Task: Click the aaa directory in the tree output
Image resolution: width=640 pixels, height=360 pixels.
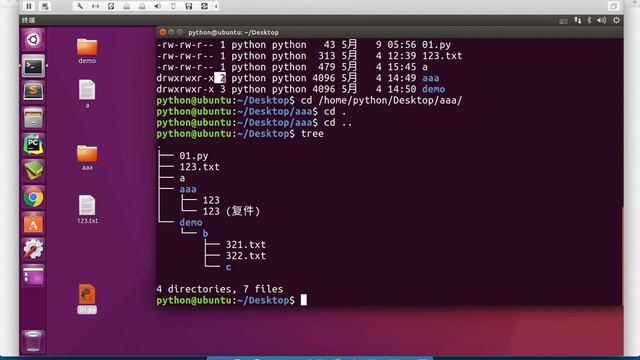Action: point(188,189)
